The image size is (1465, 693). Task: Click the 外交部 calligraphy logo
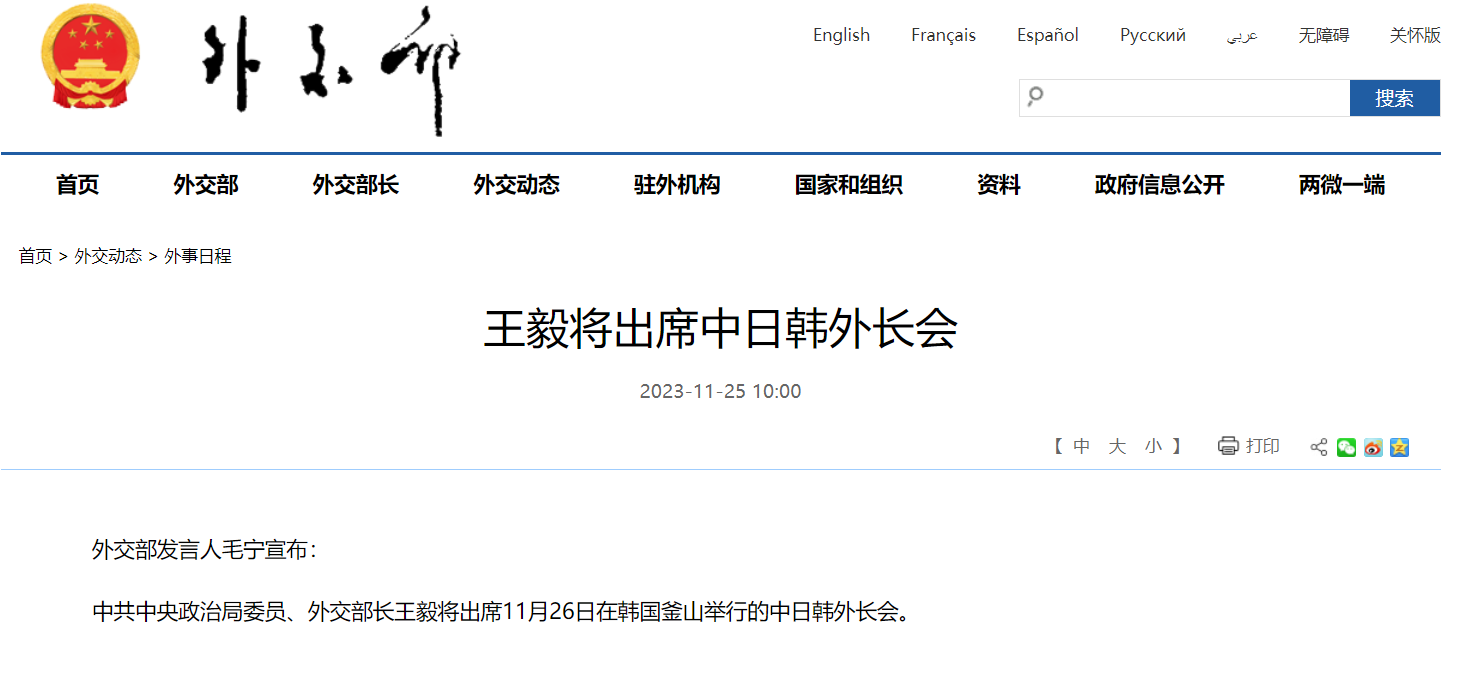tap(331, 71)
